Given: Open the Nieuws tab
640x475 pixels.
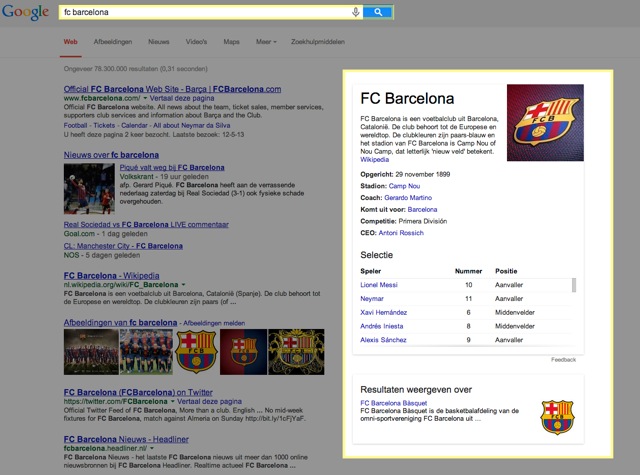Looking at the screenshot, I should pos(159,42).
